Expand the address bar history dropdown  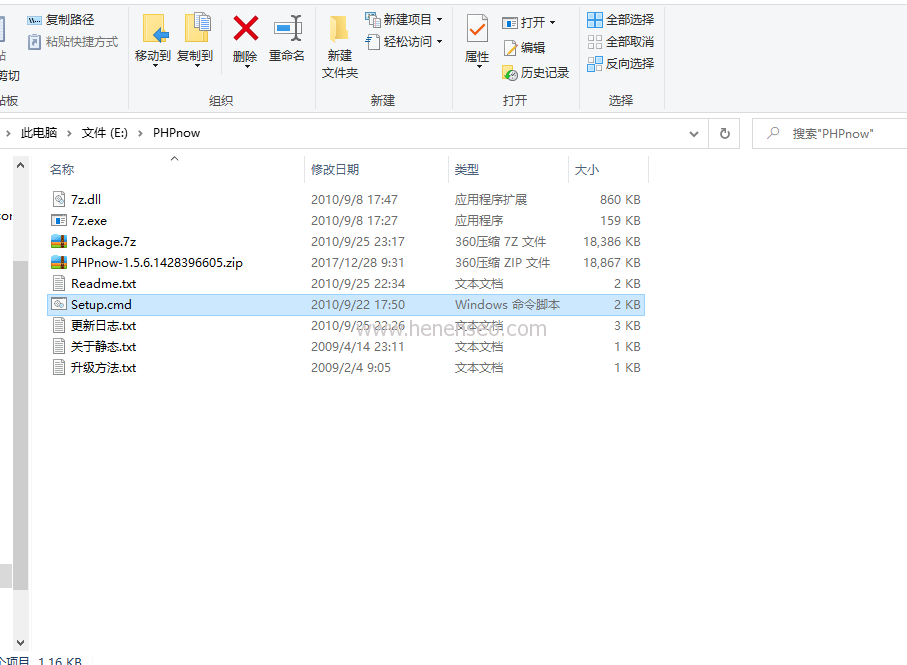(694, 134)
